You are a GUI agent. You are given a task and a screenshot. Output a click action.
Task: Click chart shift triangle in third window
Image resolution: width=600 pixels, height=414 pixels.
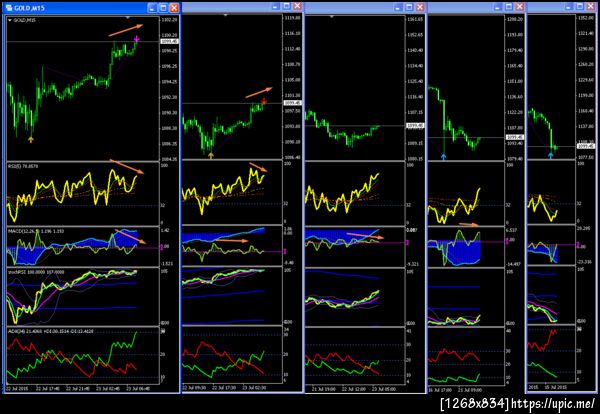(332, 16)
